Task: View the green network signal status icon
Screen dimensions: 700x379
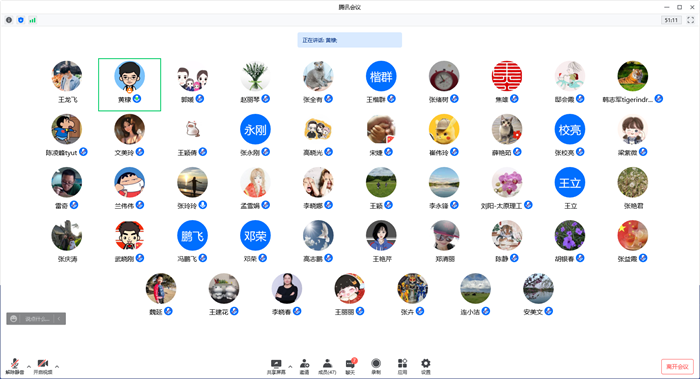Action: point(32,20)
